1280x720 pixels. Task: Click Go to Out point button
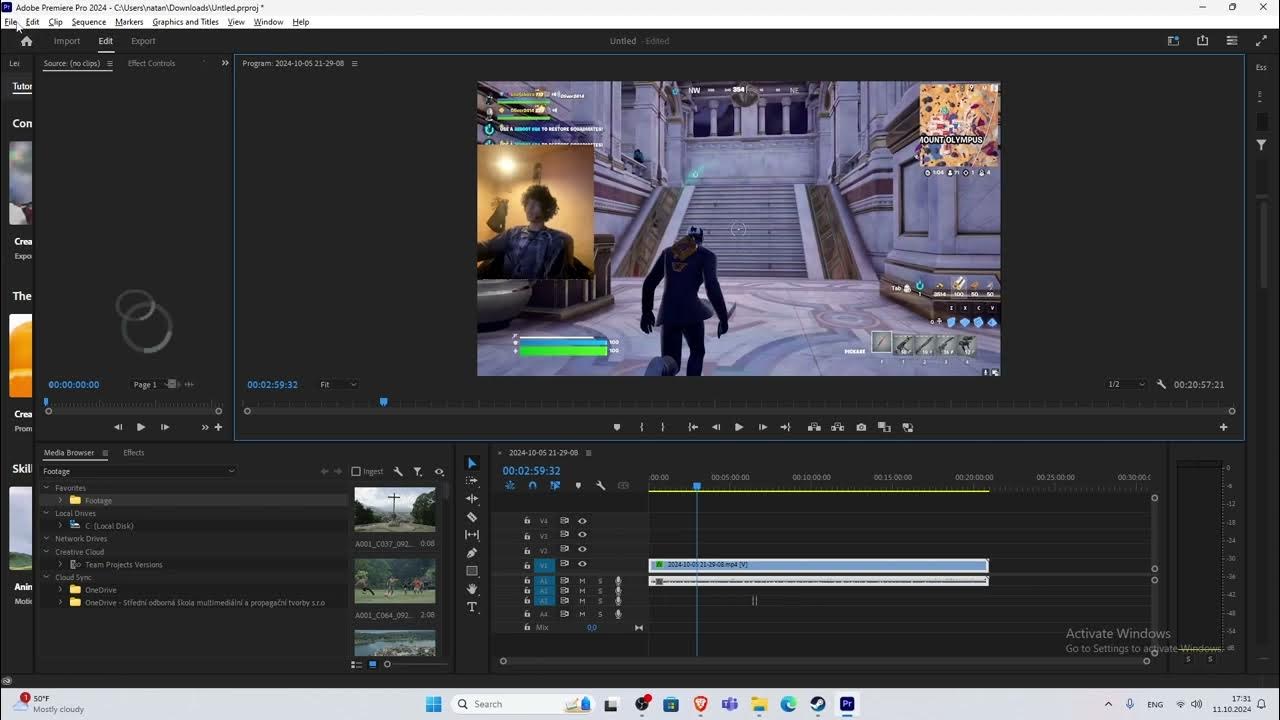pos(785,427)
